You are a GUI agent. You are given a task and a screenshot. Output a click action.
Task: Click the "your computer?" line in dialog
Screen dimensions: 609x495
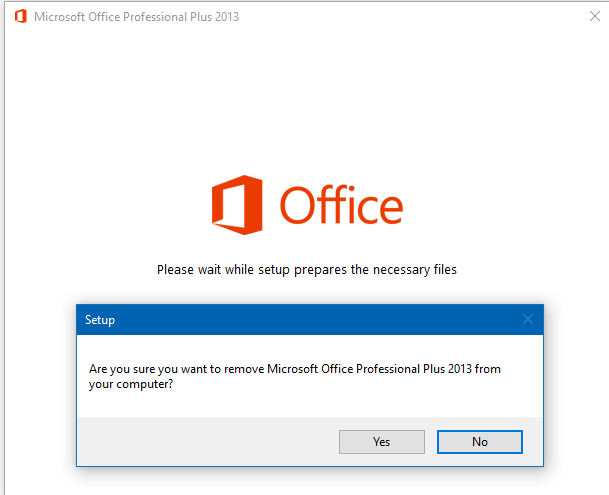pos(131,384)
